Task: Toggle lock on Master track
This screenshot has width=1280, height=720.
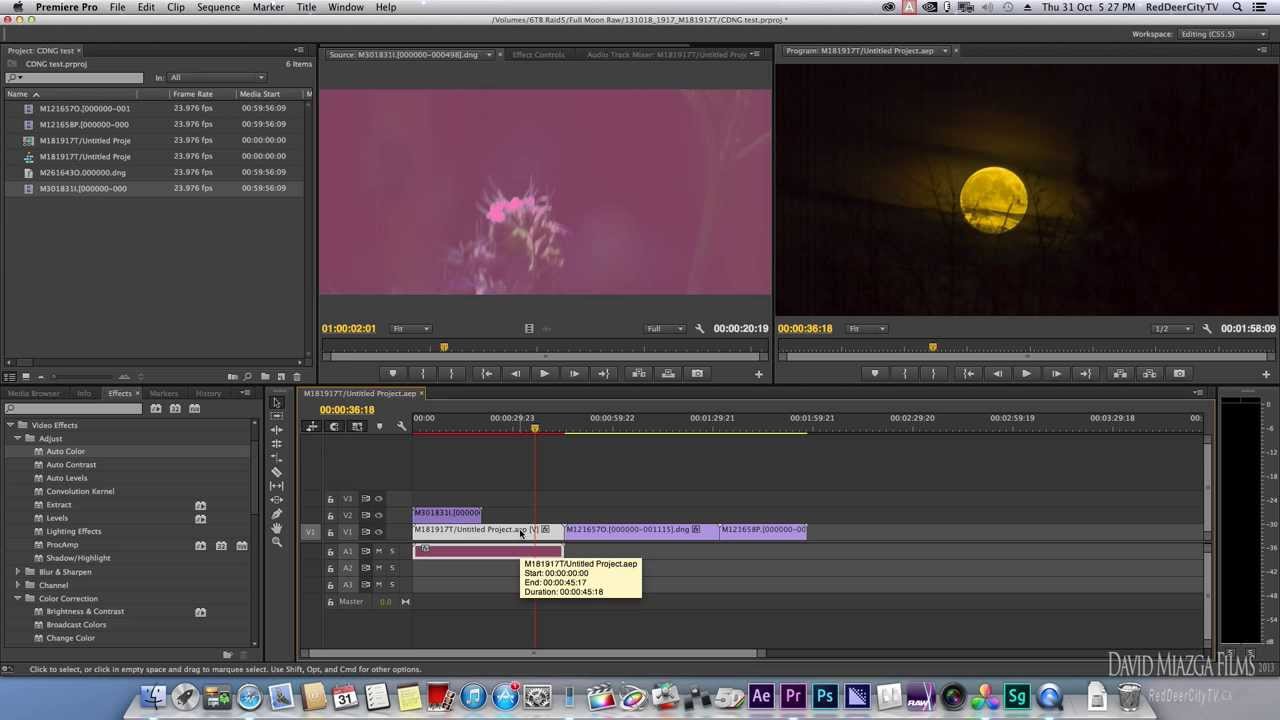Action: [x=330, y=602]
